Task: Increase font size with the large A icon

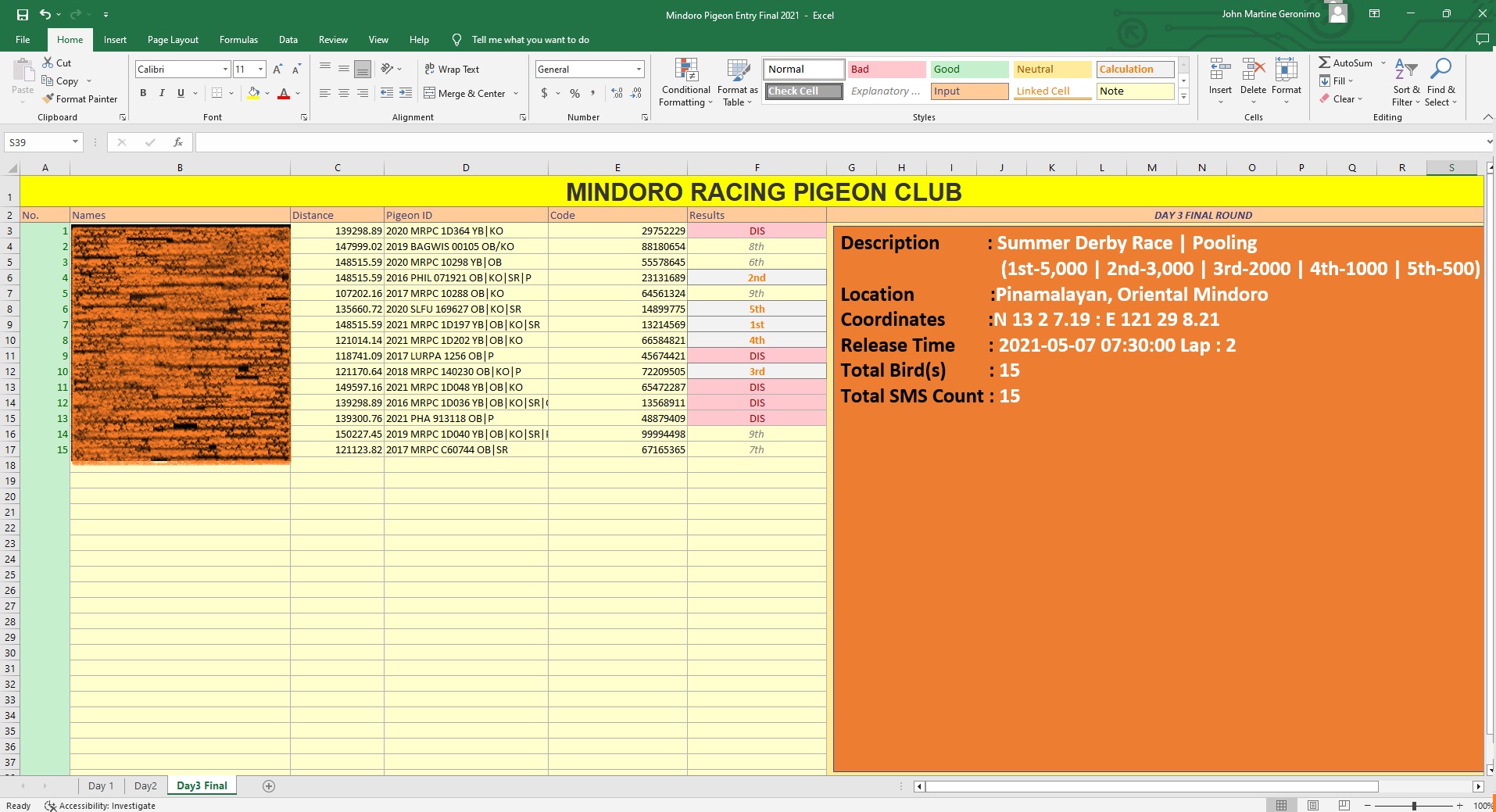Action: coord(277,70)
